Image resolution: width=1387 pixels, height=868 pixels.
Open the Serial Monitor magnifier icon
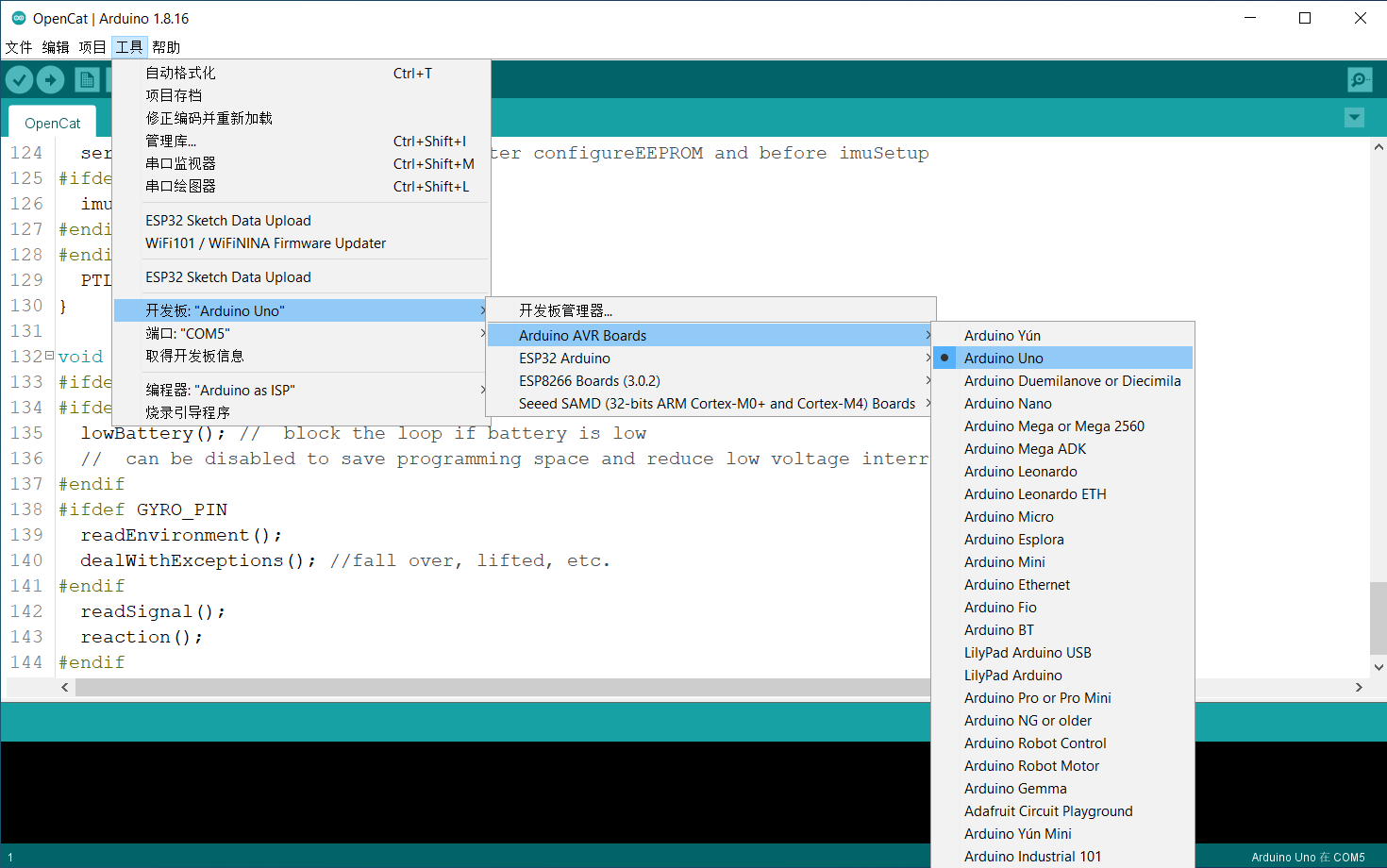[1360, 80]
